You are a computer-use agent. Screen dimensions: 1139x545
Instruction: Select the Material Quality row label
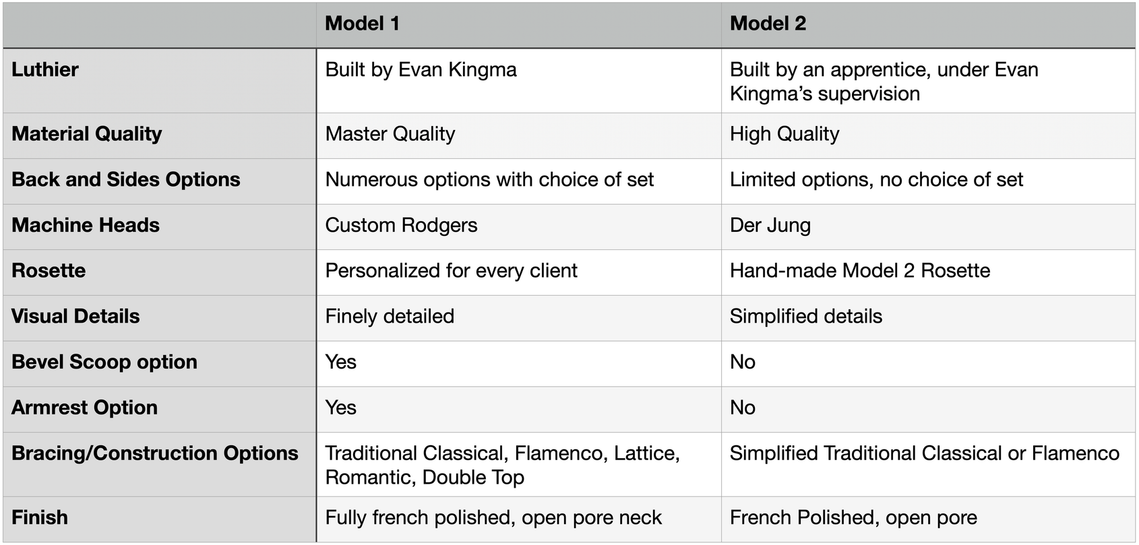[x=86, y=134]
